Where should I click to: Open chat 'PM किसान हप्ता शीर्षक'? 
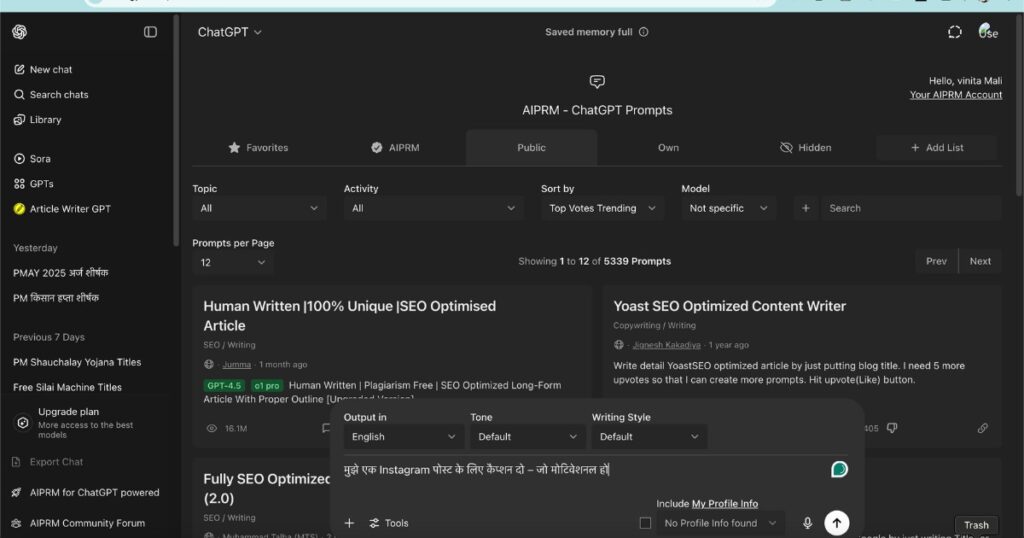pyautogui.click(x=56, y=298)
